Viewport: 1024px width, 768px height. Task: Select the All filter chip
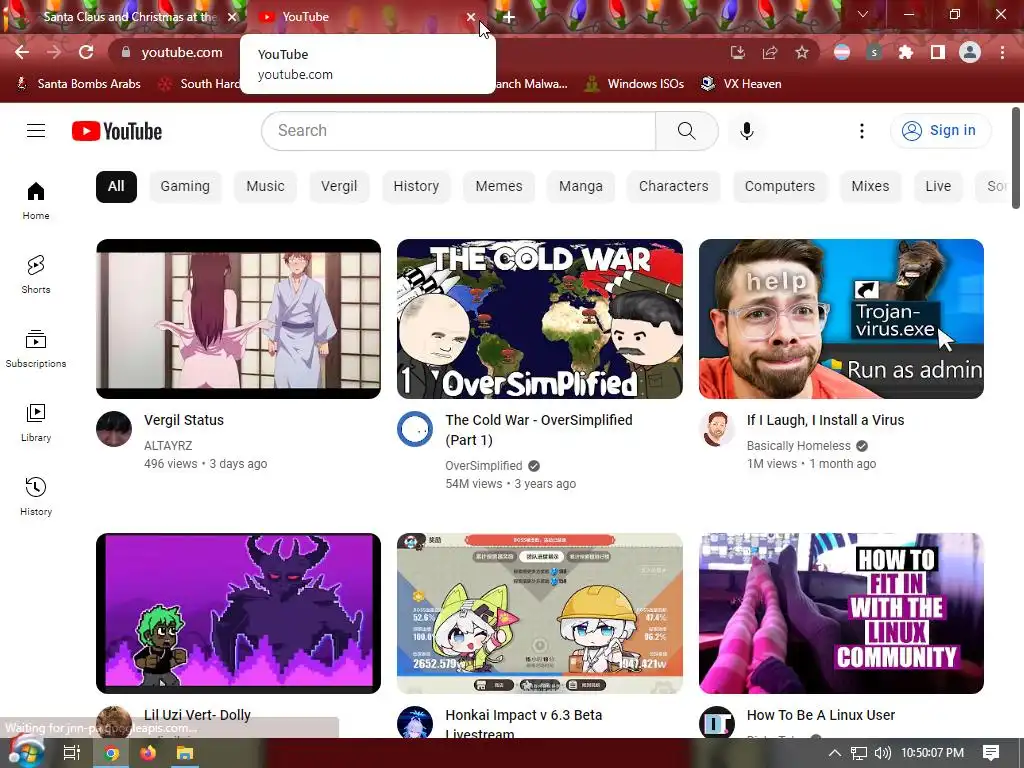116,187
